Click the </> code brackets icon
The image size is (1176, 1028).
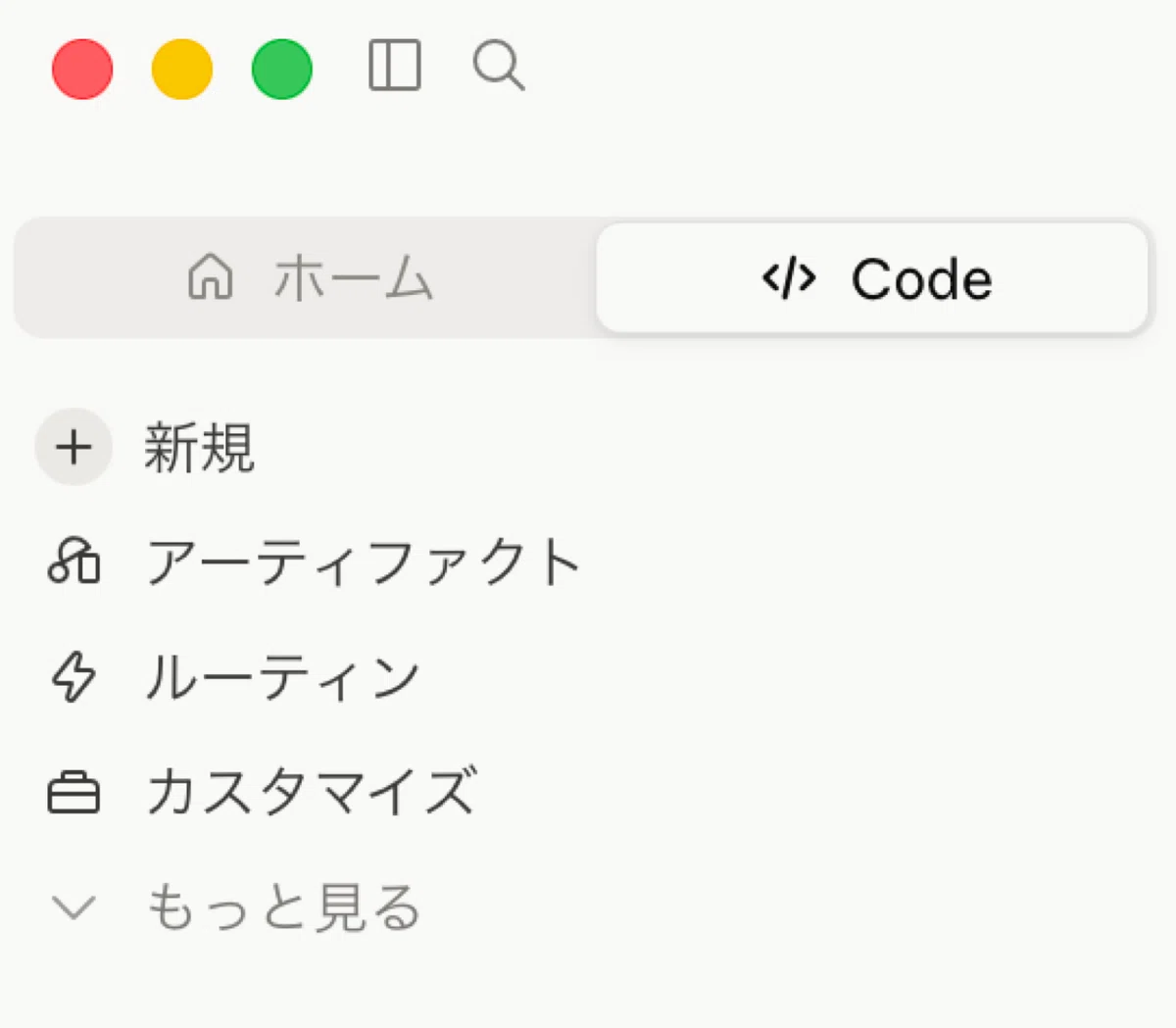789,278
